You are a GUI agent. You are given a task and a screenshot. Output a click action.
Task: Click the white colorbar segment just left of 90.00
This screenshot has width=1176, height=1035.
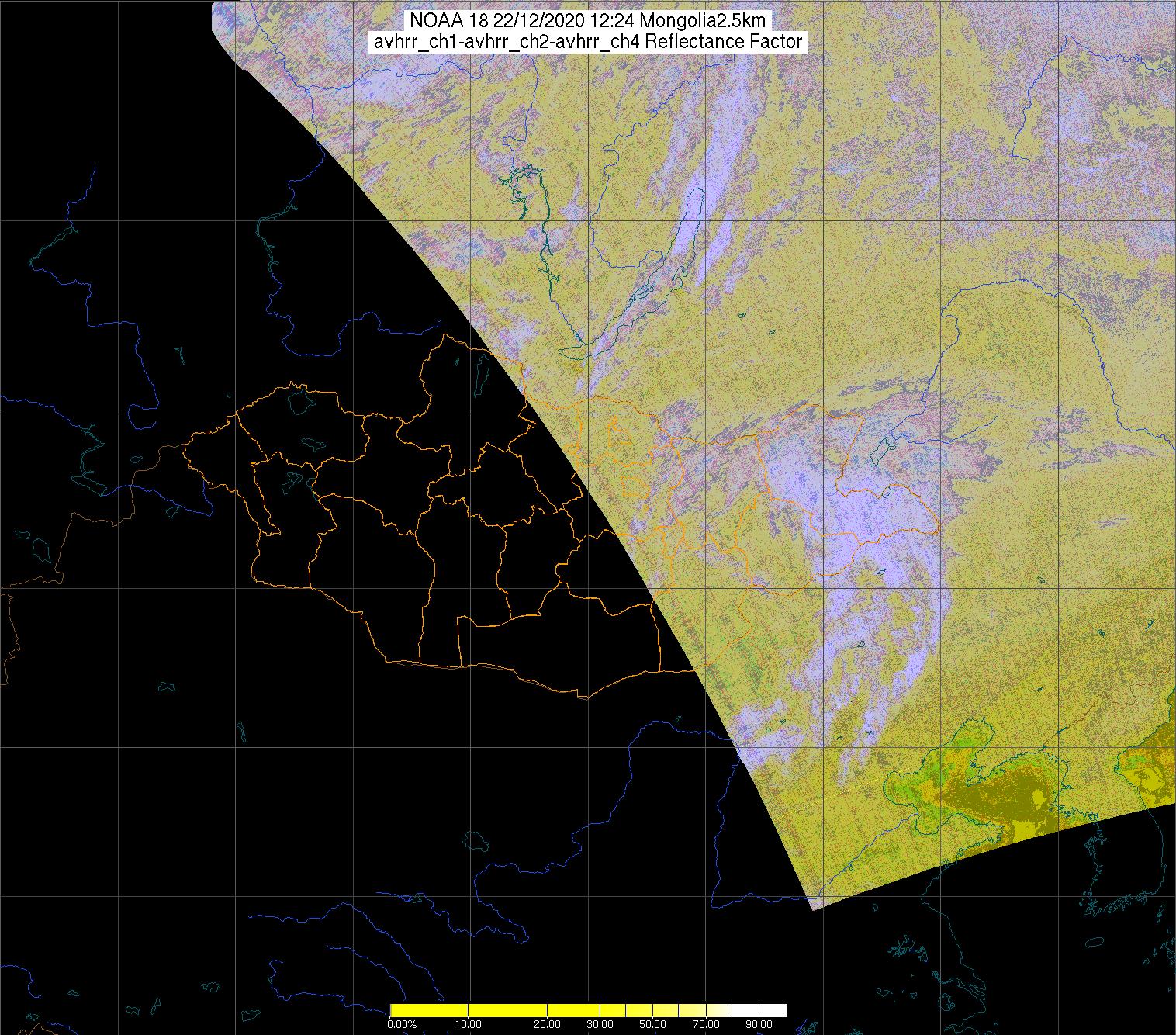click(745, 1010)
